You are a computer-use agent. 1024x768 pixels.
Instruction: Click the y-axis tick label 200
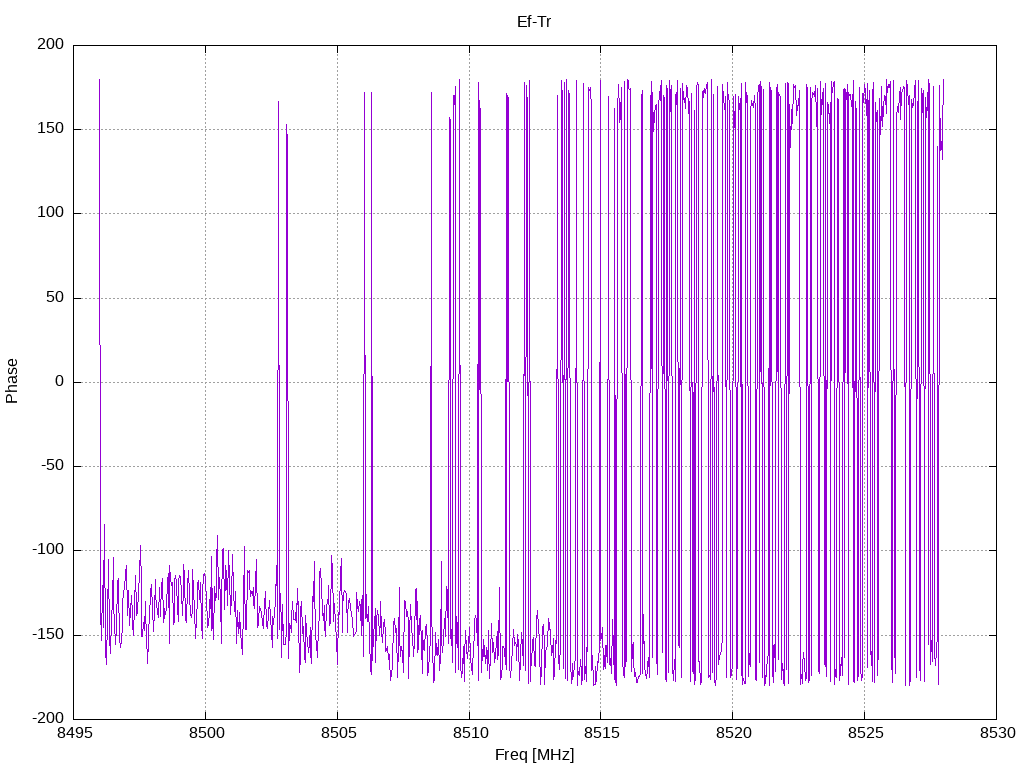pyautogui.click(x=51, y=44)
